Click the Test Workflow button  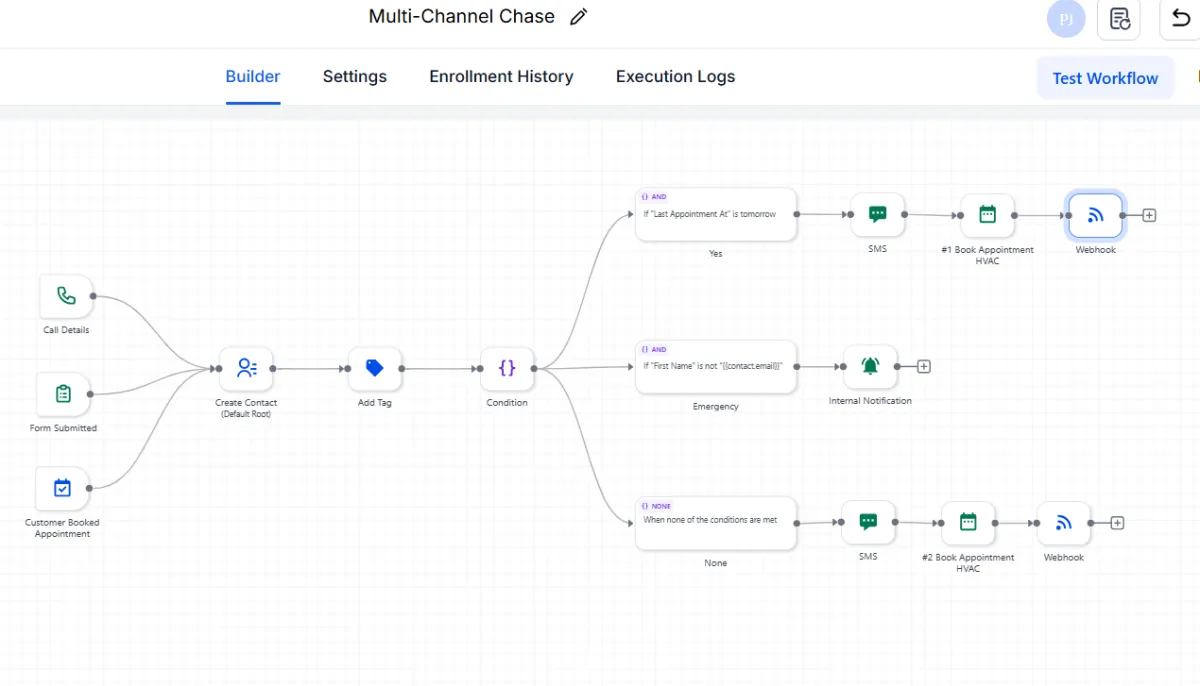point(1105,78)
